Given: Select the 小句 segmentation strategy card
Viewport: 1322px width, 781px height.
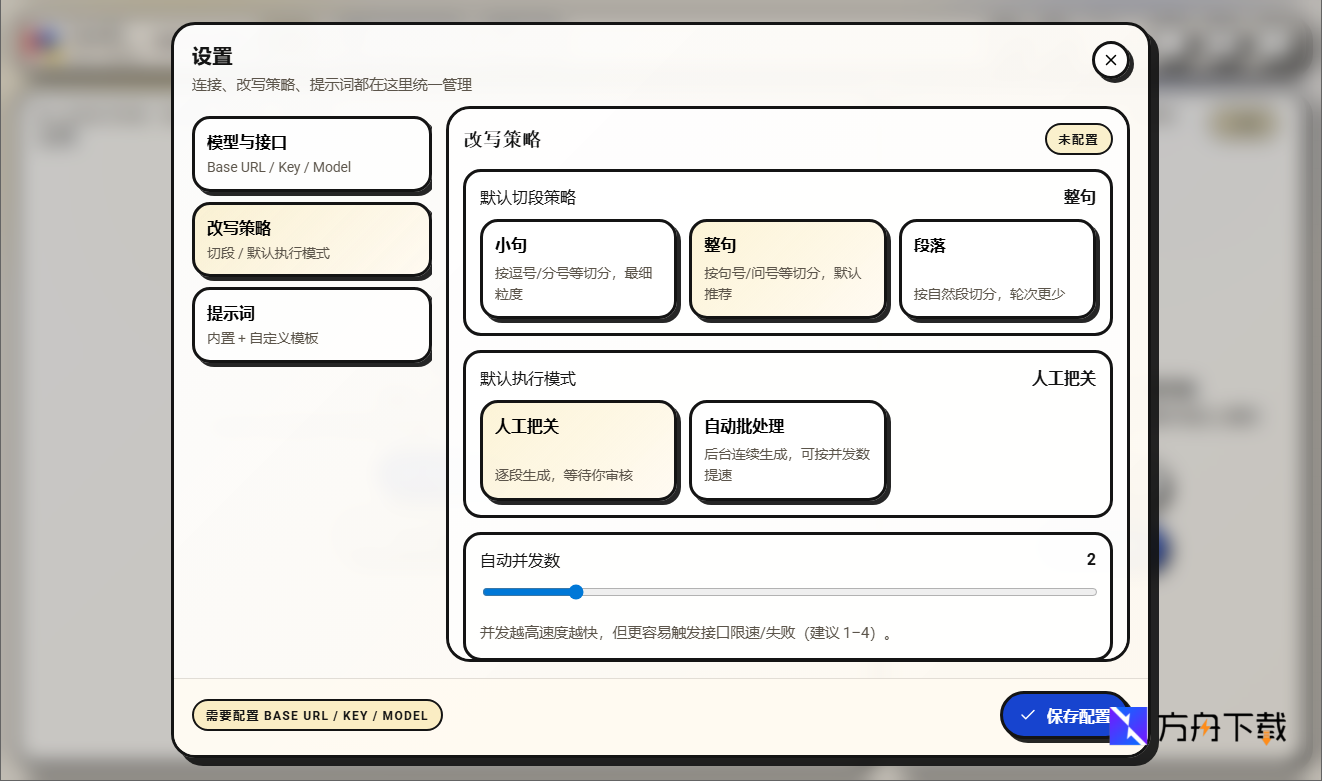Looking at the screenshot, I should [579, 268].
